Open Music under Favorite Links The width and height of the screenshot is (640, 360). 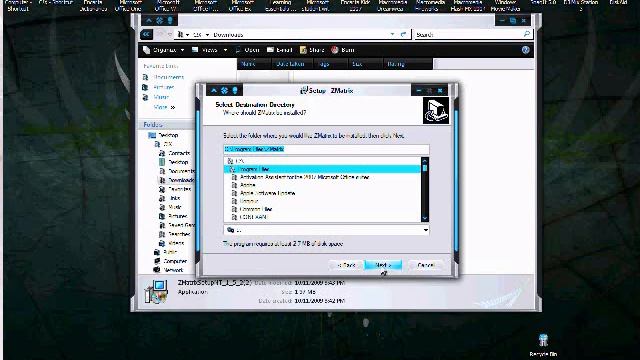tap(156, 97)
